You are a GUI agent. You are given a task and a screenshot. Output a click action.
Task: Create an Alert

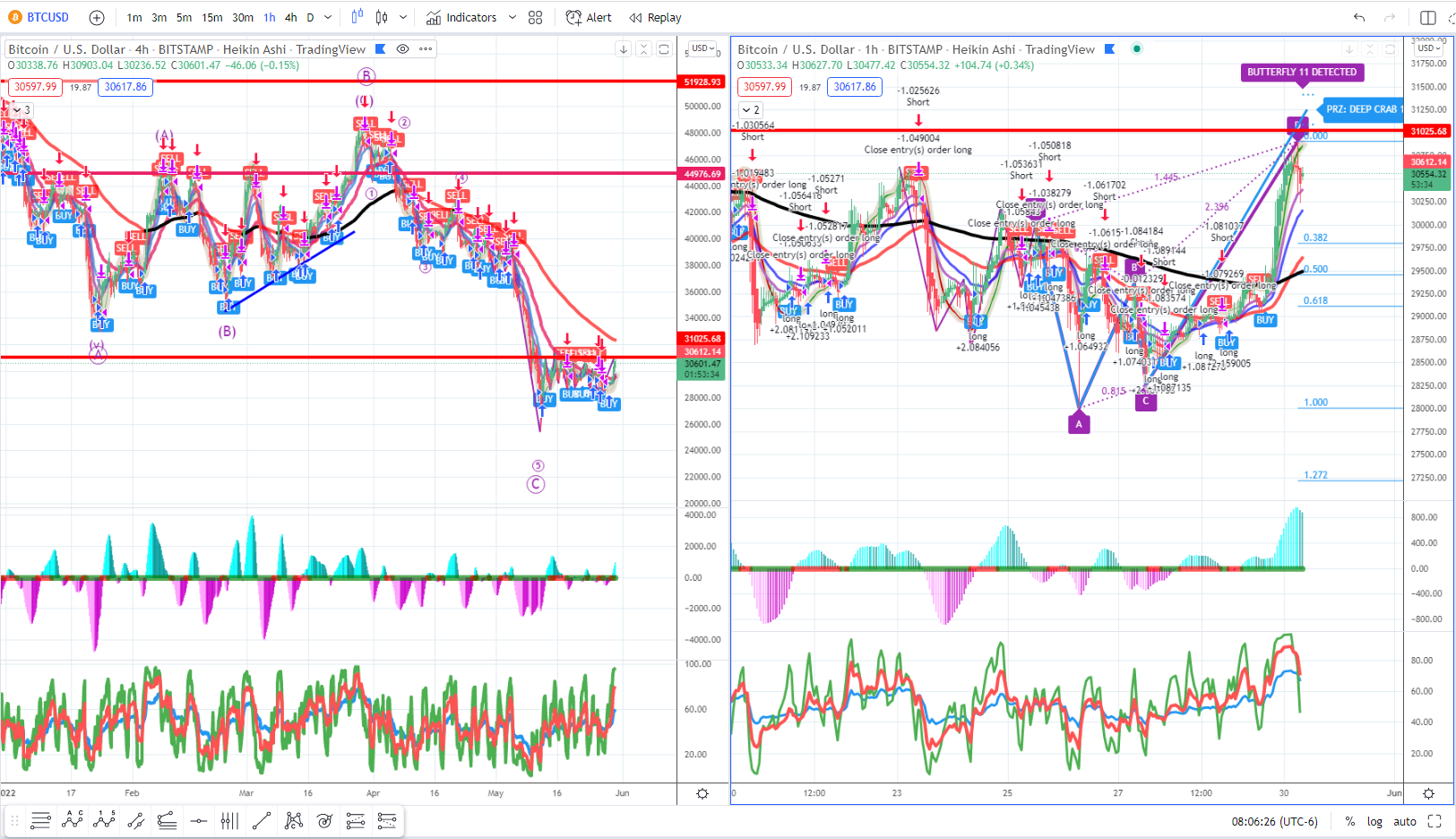(x=589, y=17)
